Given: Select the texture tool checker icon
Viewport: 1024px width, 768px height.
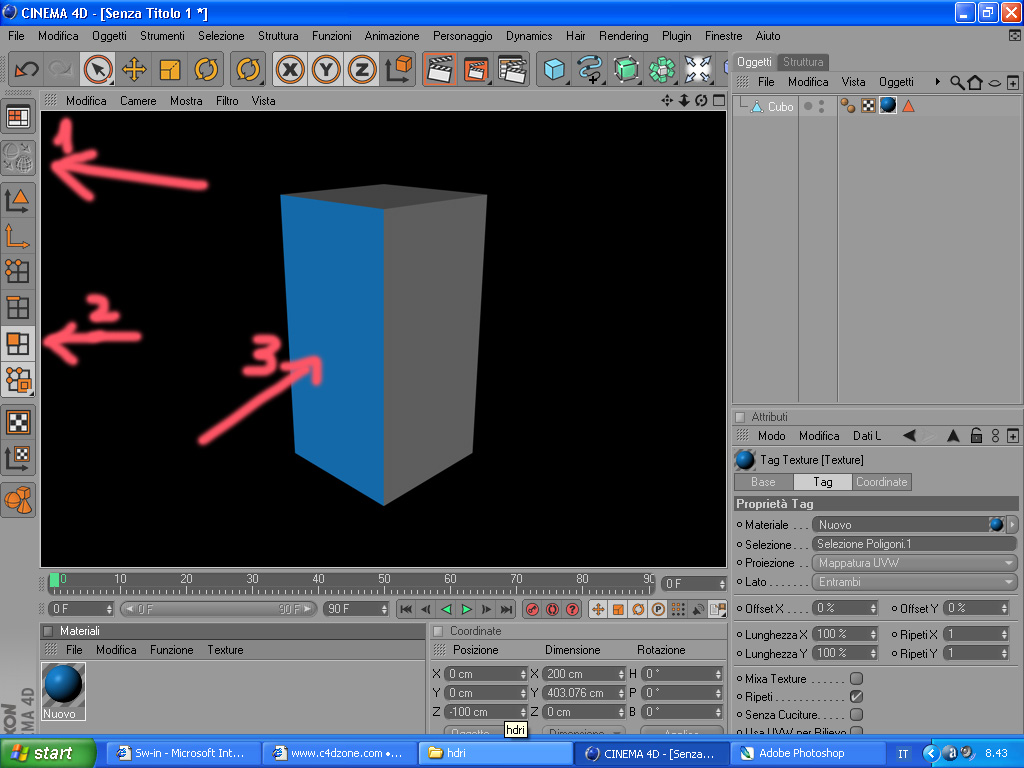Looking at the screenshot, I should (x=18, y=422).
